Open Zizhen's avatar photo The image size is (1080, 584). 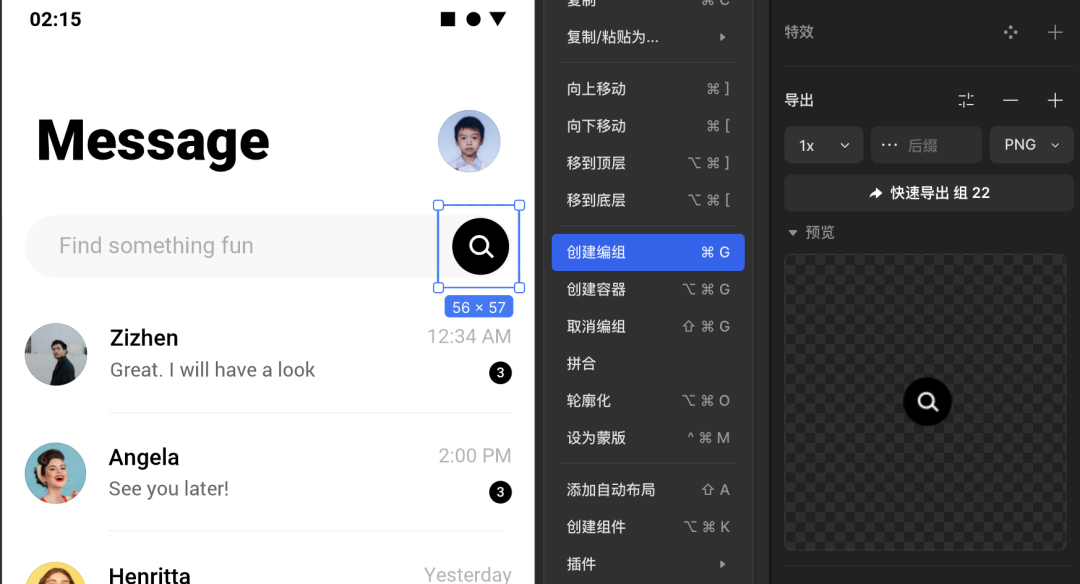click(x=56, y=354)
